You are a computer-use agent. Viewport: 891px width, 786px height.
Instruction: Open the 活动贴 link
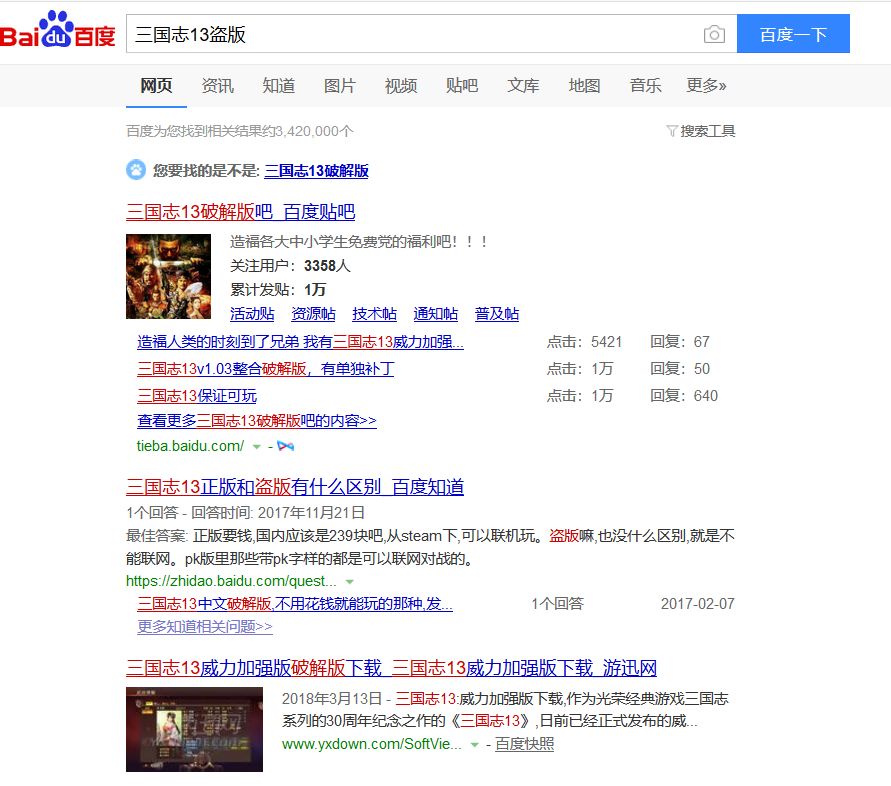tap(252, 314)
